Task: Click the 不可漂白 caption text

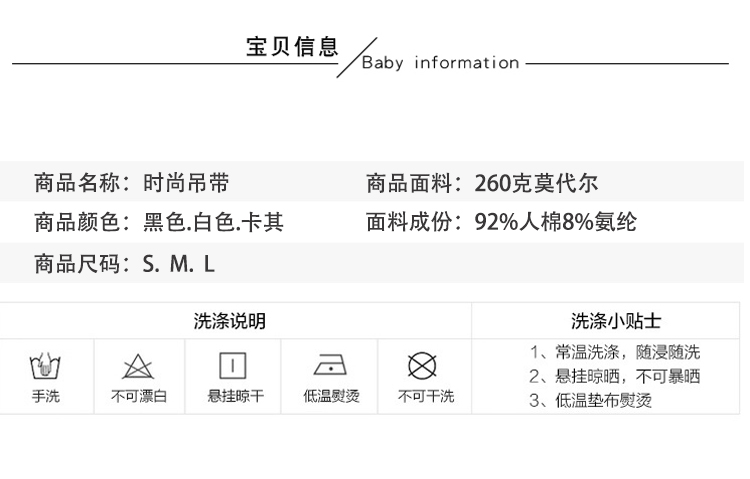Action: pos(138,397)
